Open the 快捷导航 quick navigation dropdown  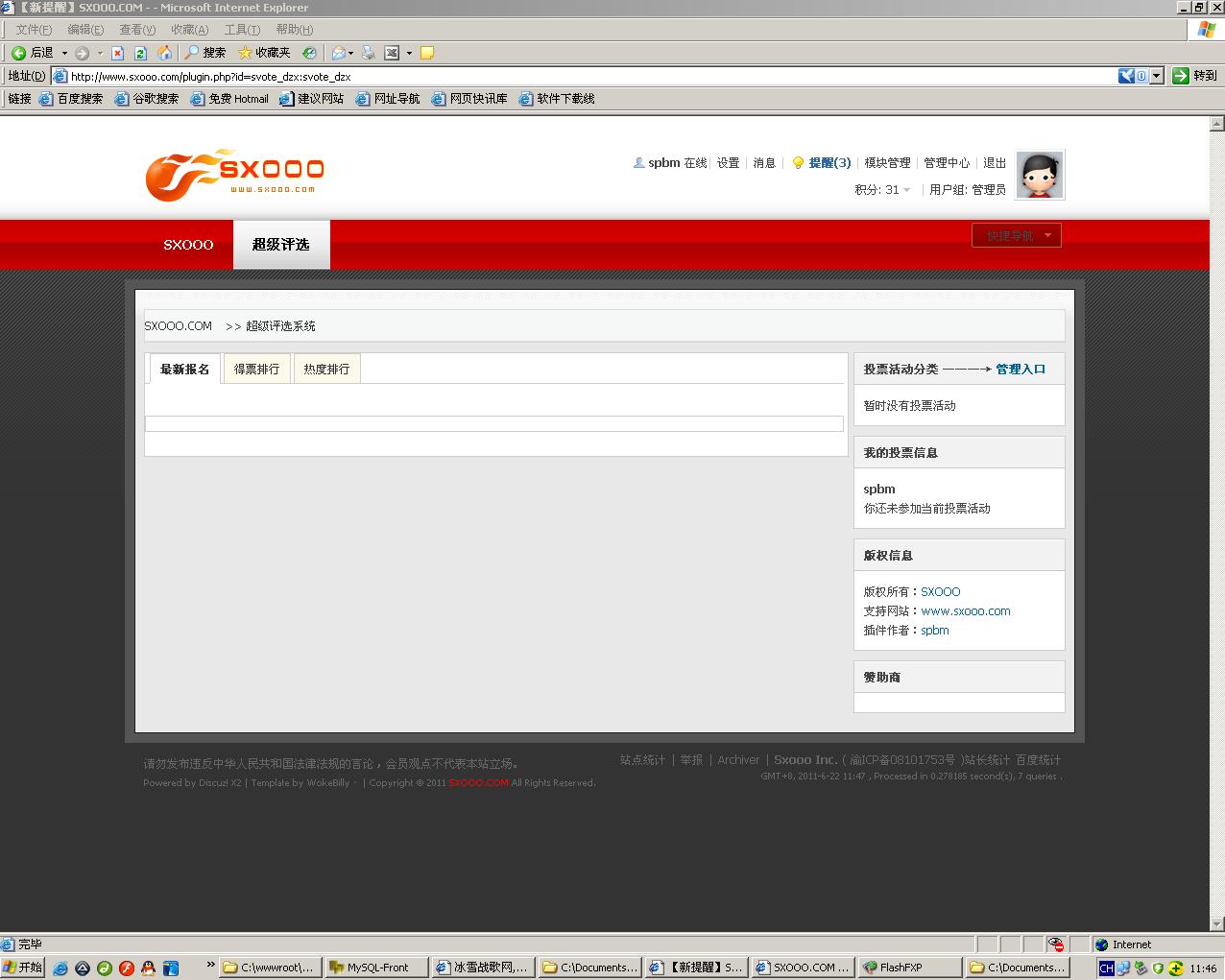click(x=1017, y=235)
